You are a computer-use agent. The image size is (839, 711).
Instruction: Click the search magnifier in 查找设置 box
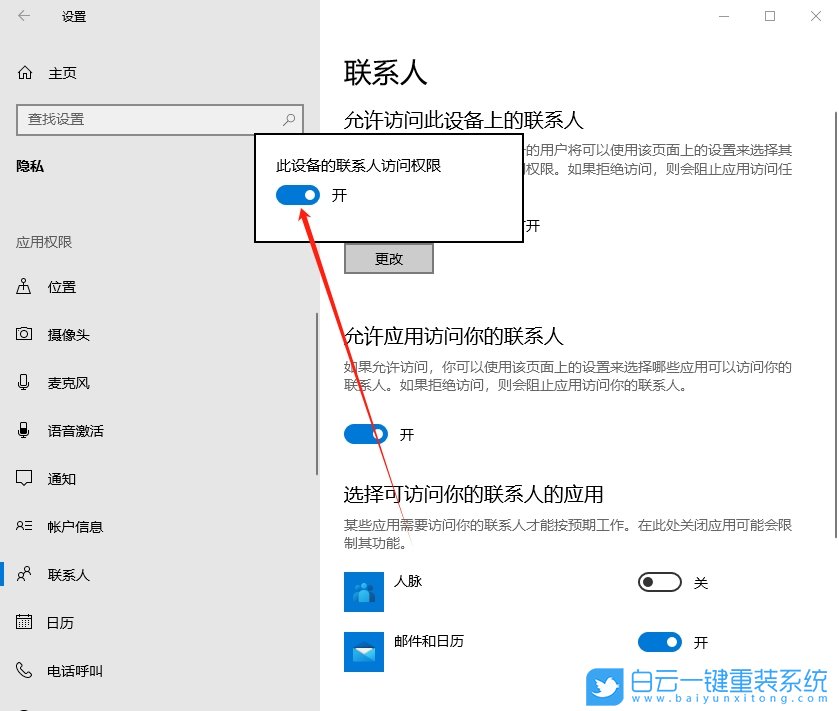[291, 119]
